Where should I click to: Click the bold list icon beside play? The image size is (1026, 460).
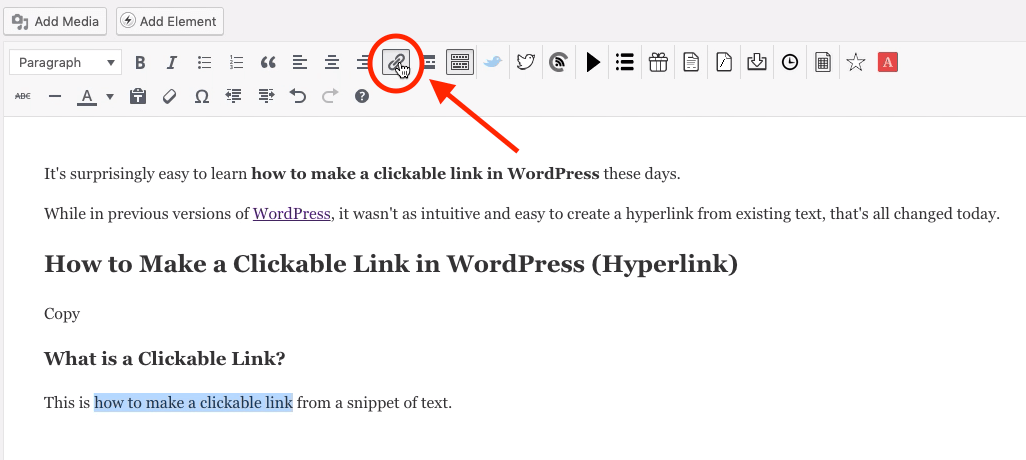(x=625, y=63)
